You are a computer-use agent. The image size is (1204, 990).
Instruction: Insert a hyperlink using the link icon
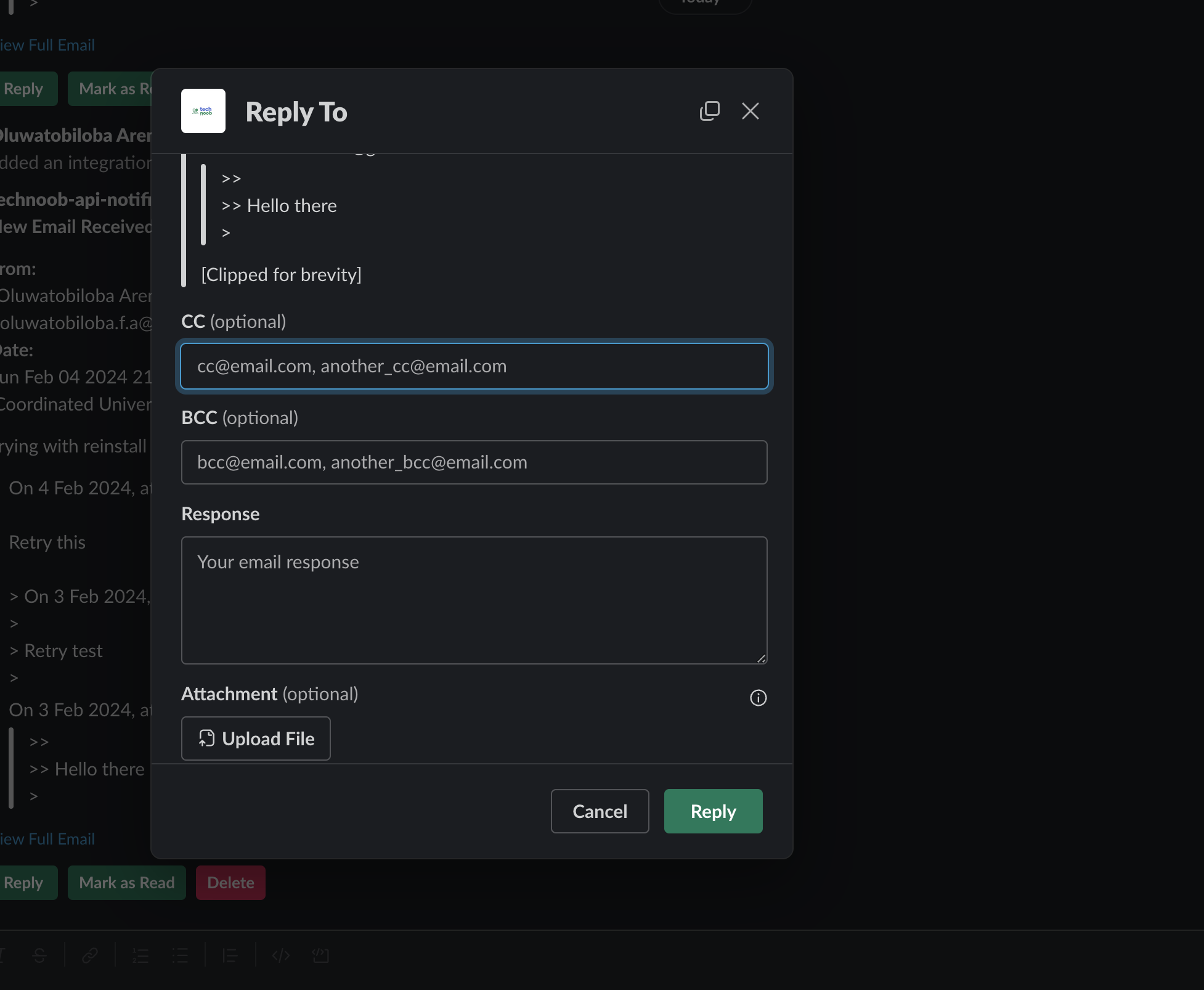[90, 955]
